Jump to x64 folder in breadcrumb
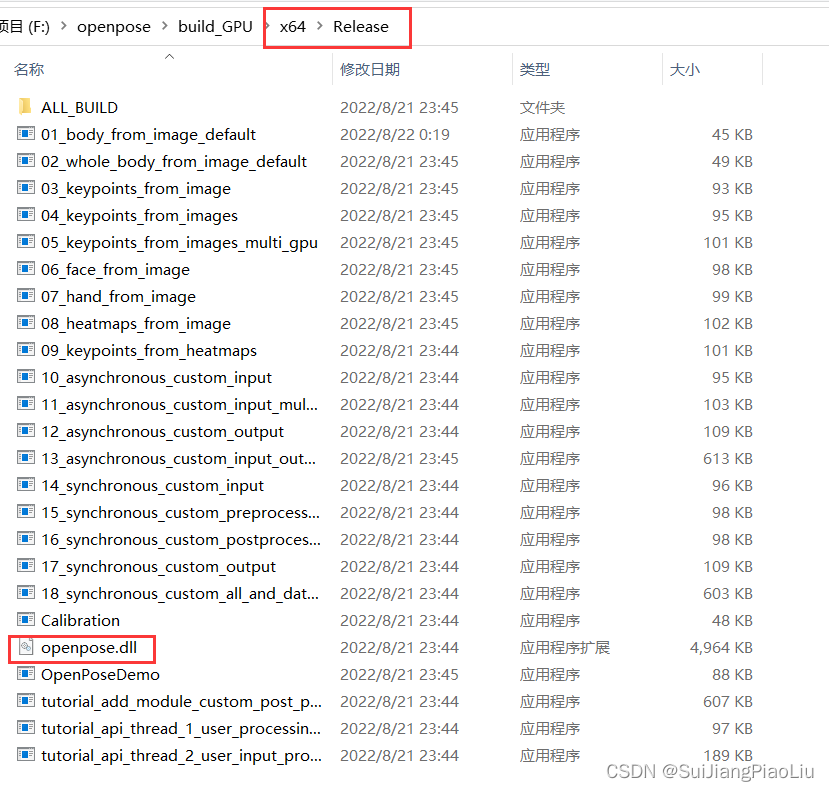829x791 pixels. (292, 26)
